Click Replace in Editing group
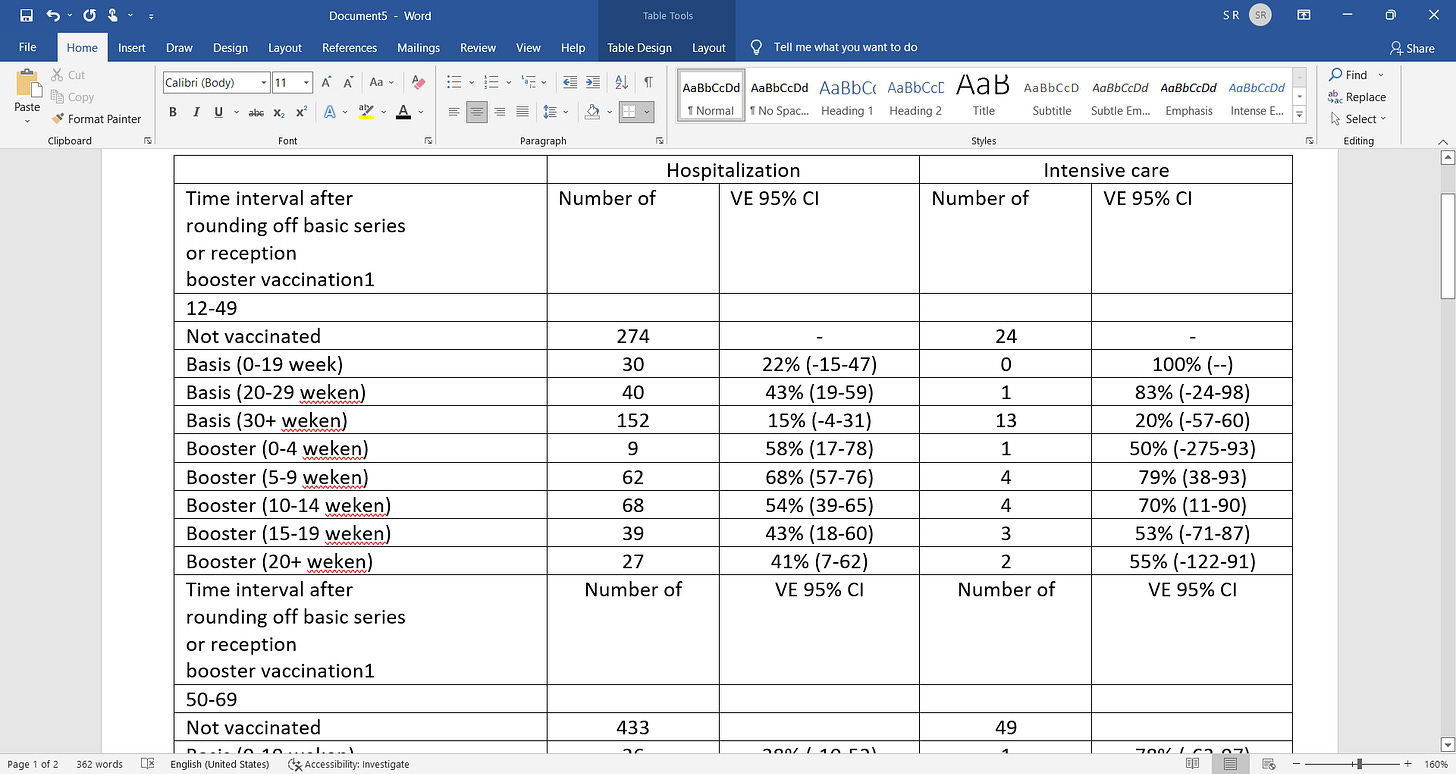Viewport: 1456px width, 774px height. 1357,97
